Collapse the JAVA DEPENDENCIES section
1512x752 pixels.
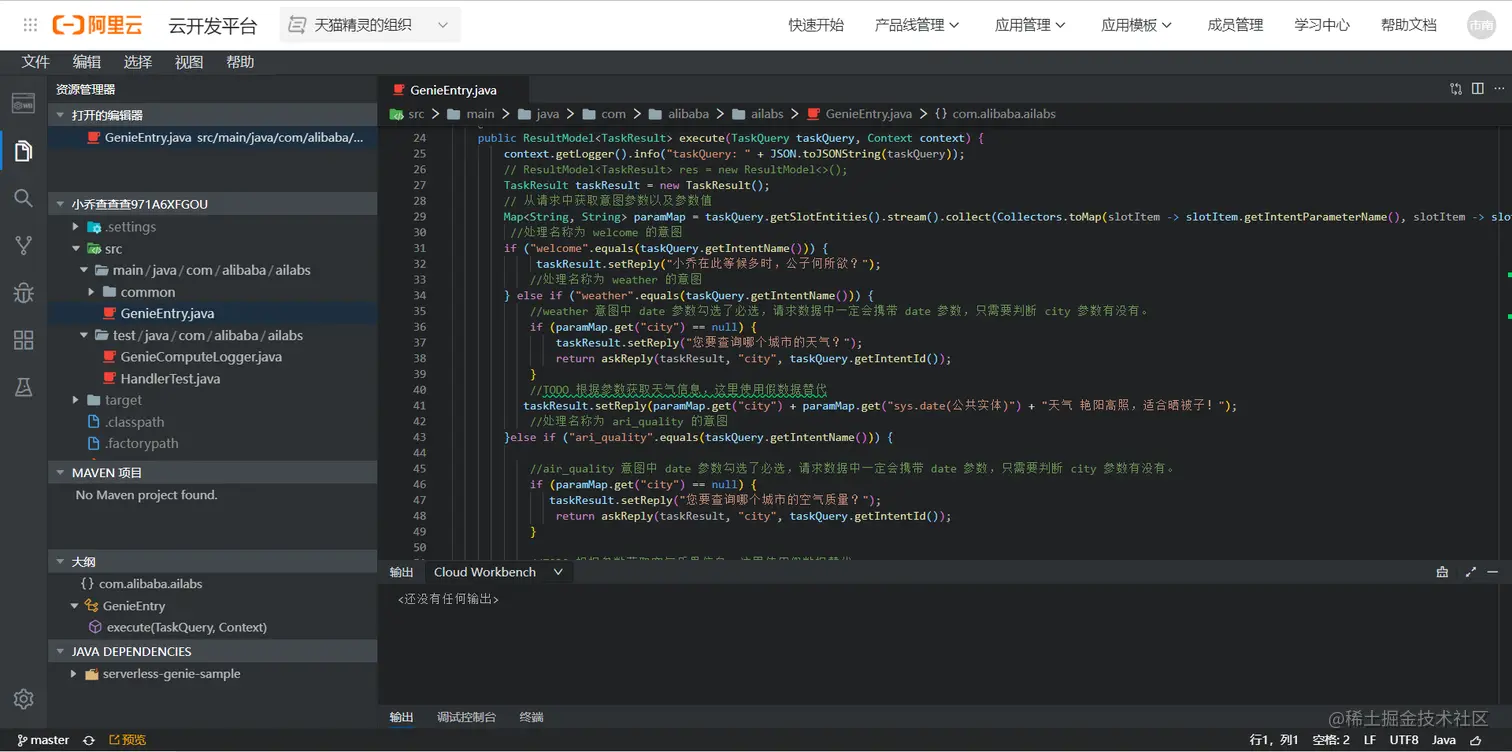pyautogui.click(x=212, y=651)
